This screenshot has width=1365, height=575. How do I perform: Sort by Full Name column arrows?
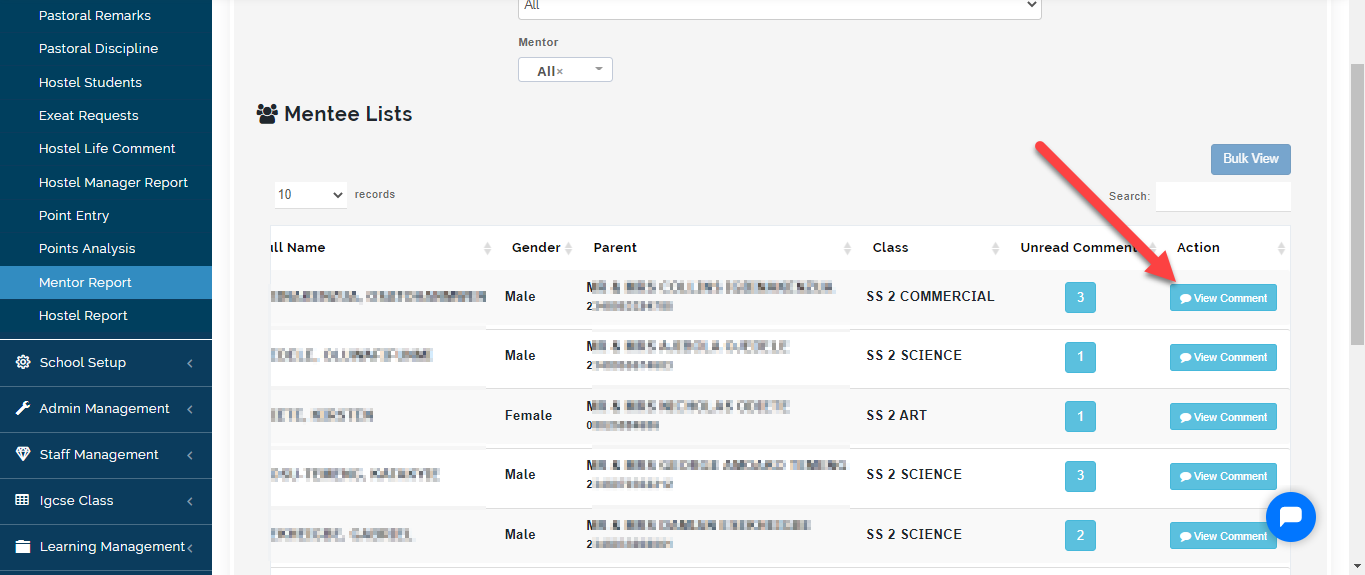(x=487, y=248)
